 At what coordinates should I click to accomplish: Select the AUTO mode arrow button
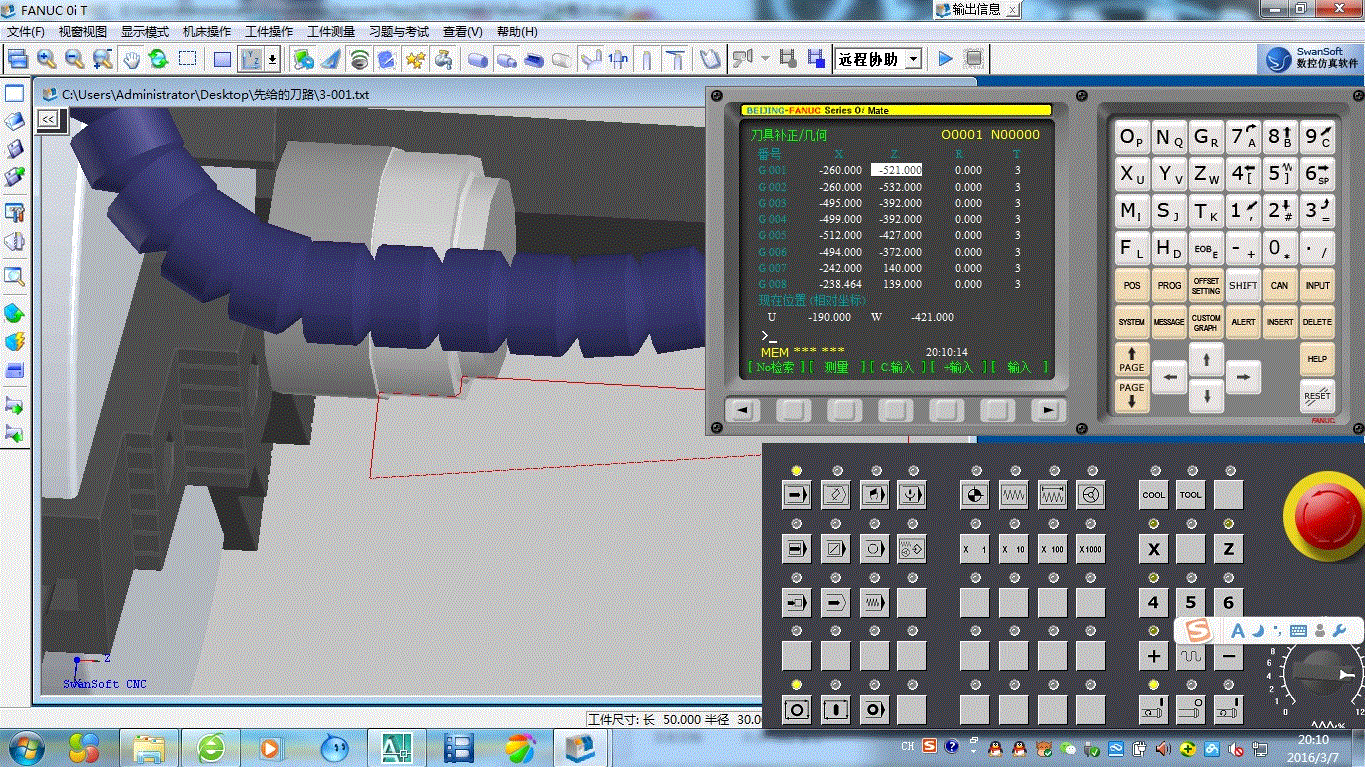pos(797,494)
